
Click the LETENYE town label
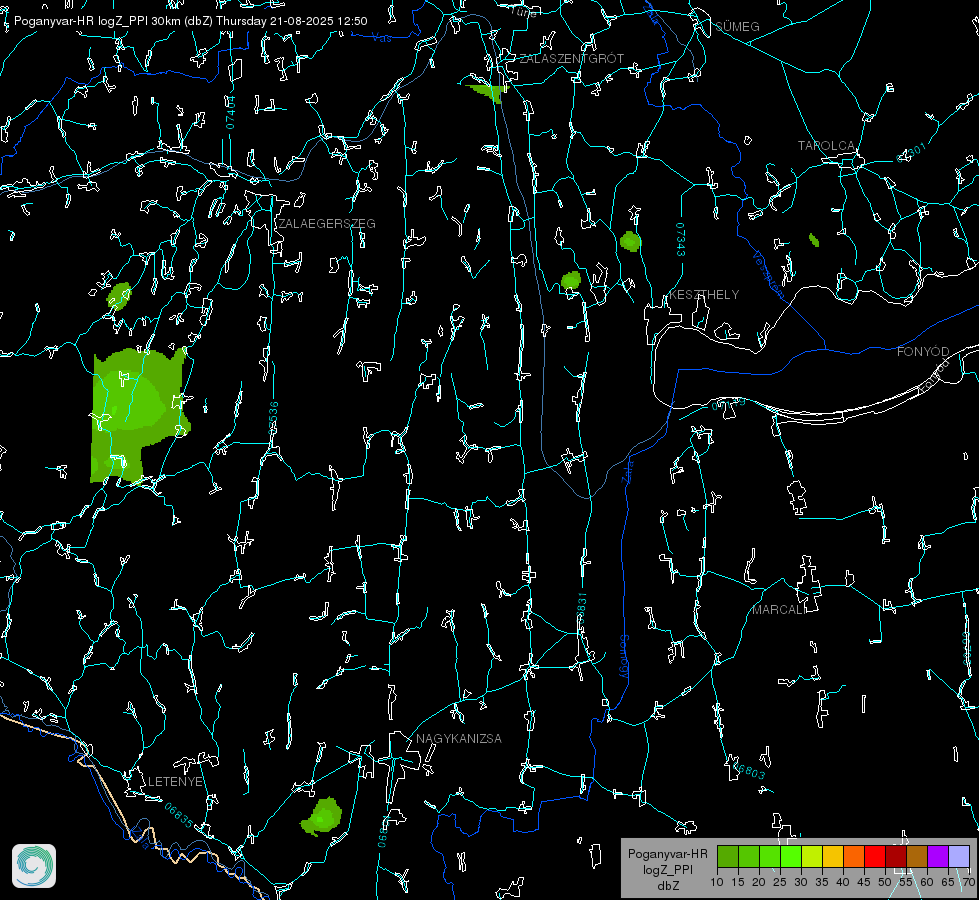pyautogui.click(x=175, y=781)
